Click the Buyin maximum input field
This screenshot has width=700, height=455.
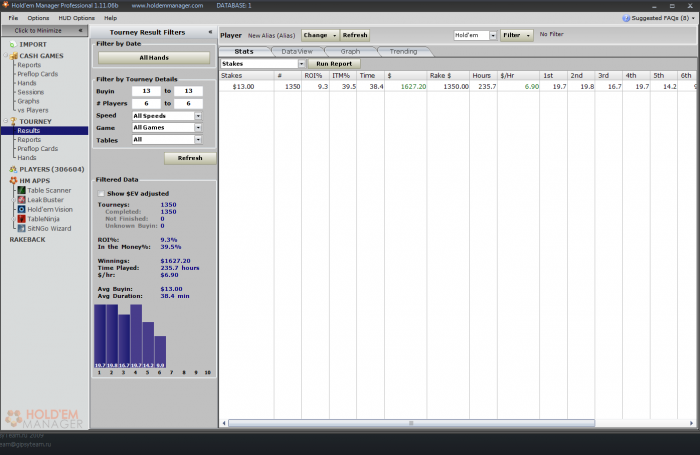[x=188, y=91]
